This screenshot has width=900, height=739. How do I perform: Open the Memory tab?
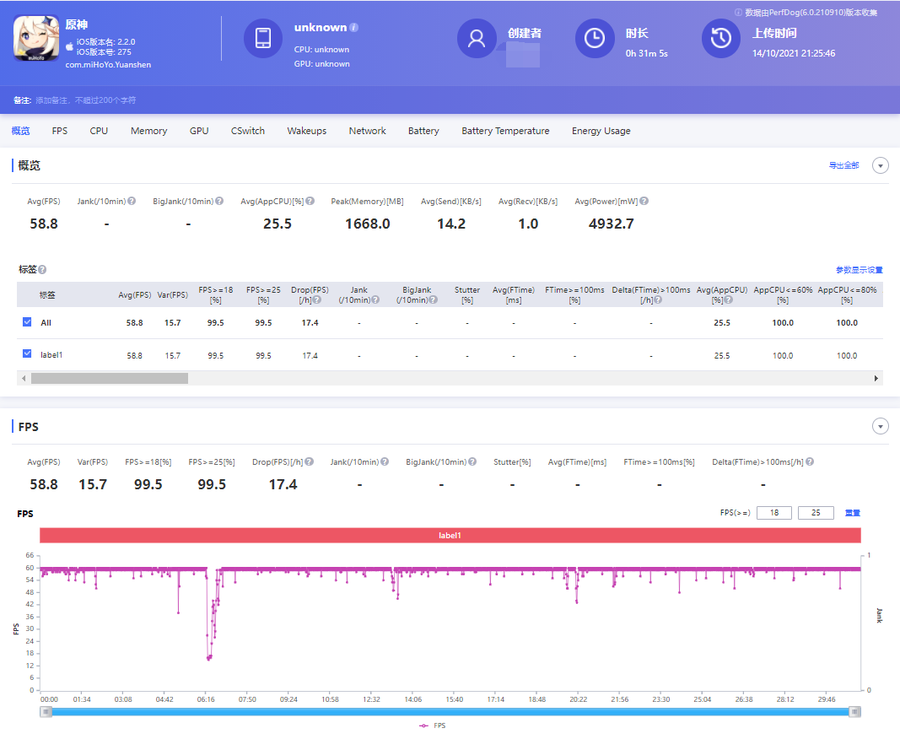click(149, 131)
